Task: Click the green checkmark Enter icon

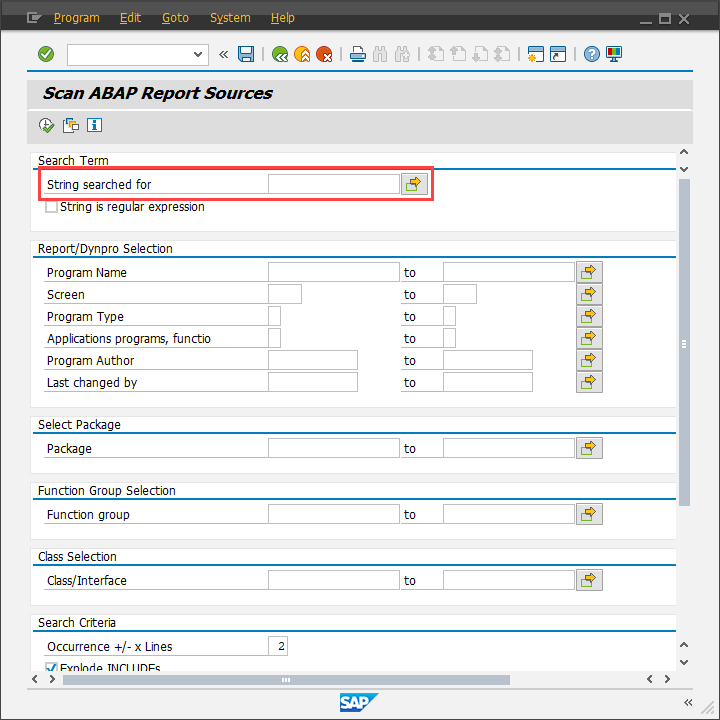Action: (46, 54)
